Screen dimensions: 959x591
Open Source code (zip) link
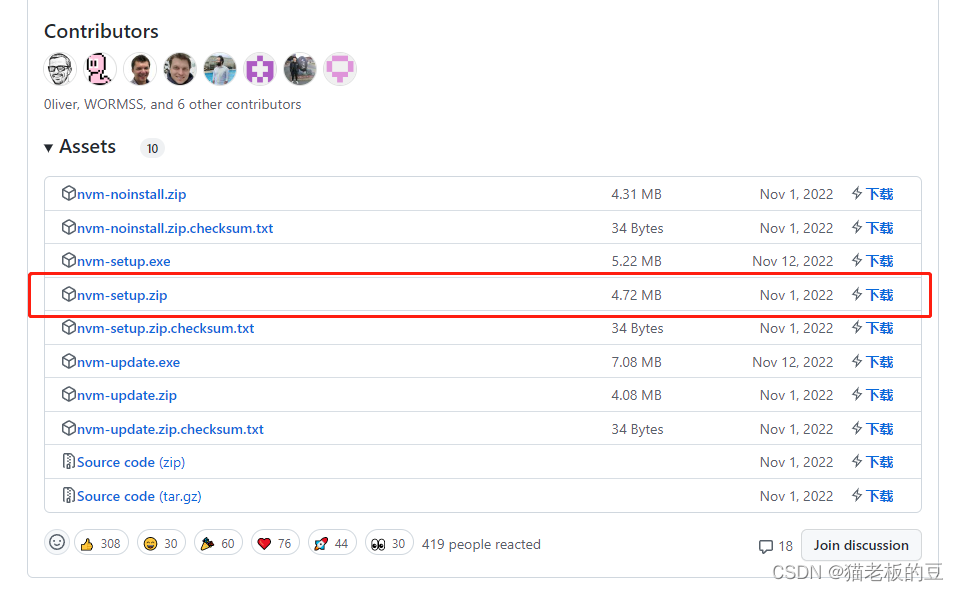[131, 463]
